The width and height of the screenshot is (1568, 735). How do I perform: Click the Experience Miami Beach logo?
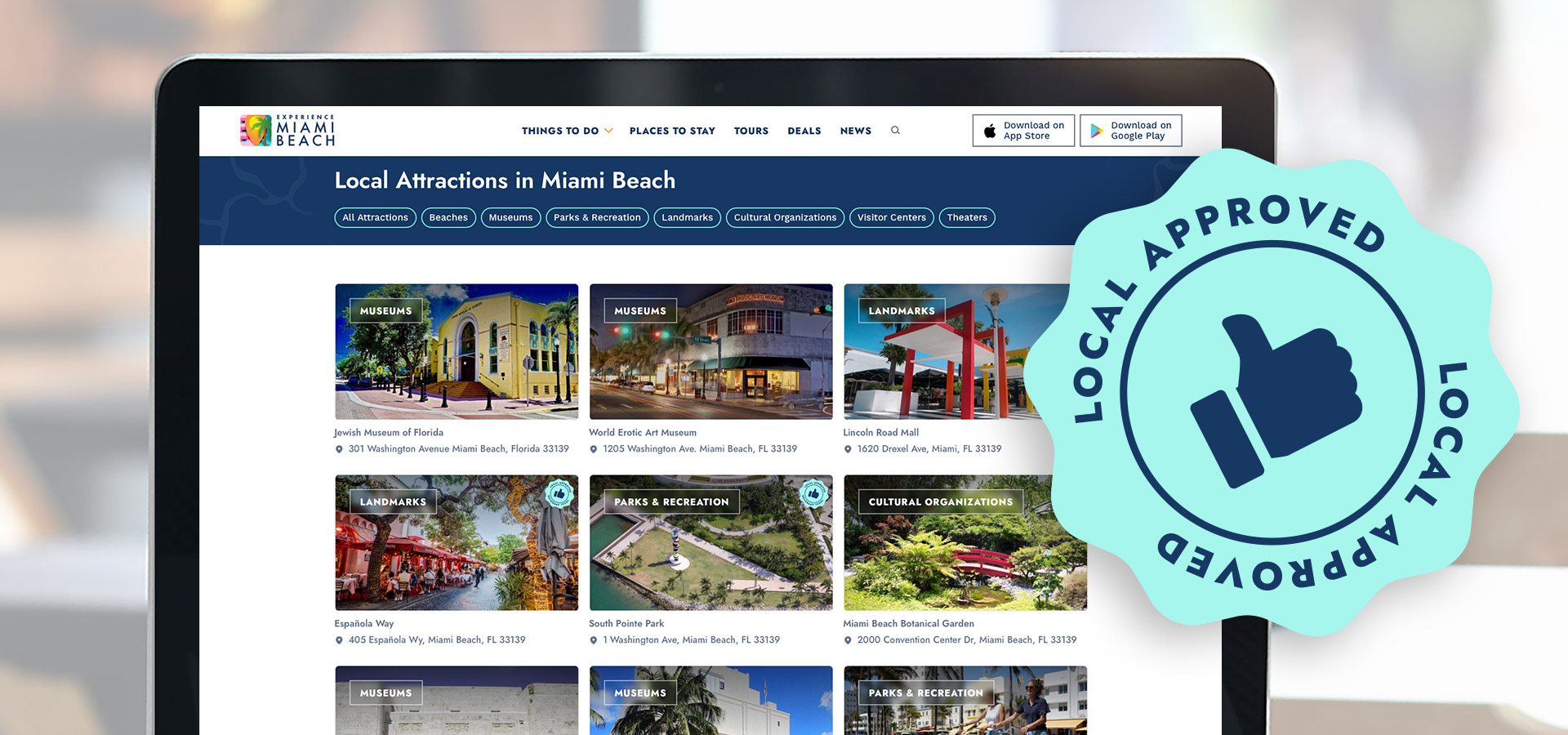(x=287, y=131)
